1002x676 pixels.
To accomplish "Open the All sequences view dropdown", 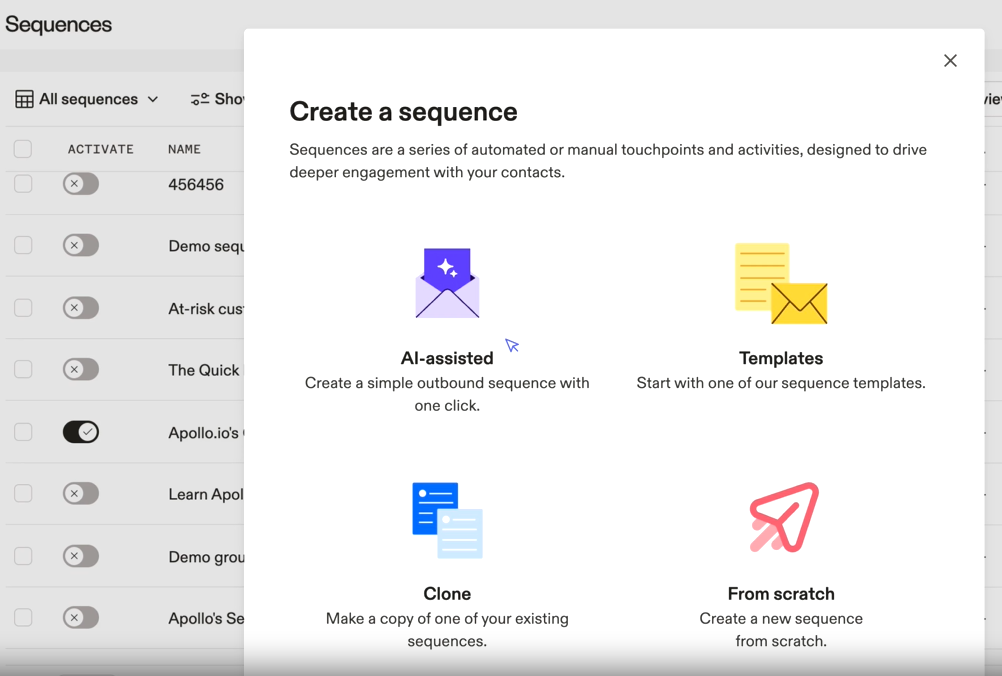I will (x=87, y=100).
